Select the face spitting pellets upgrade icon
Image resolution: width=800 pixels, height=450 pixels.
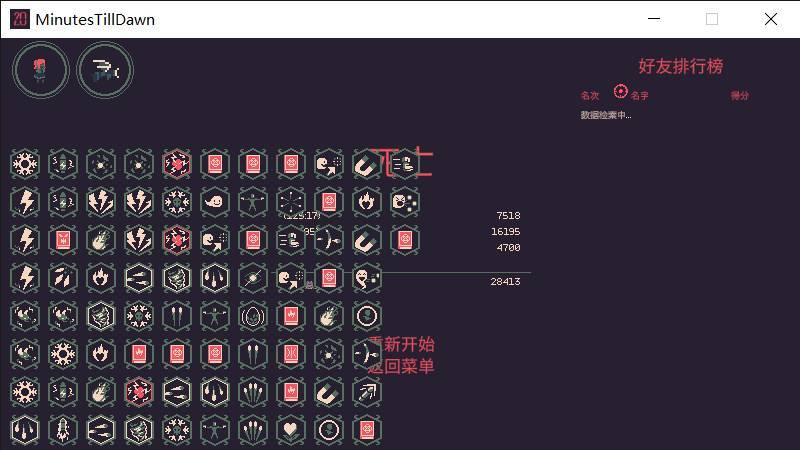point(405,202)
